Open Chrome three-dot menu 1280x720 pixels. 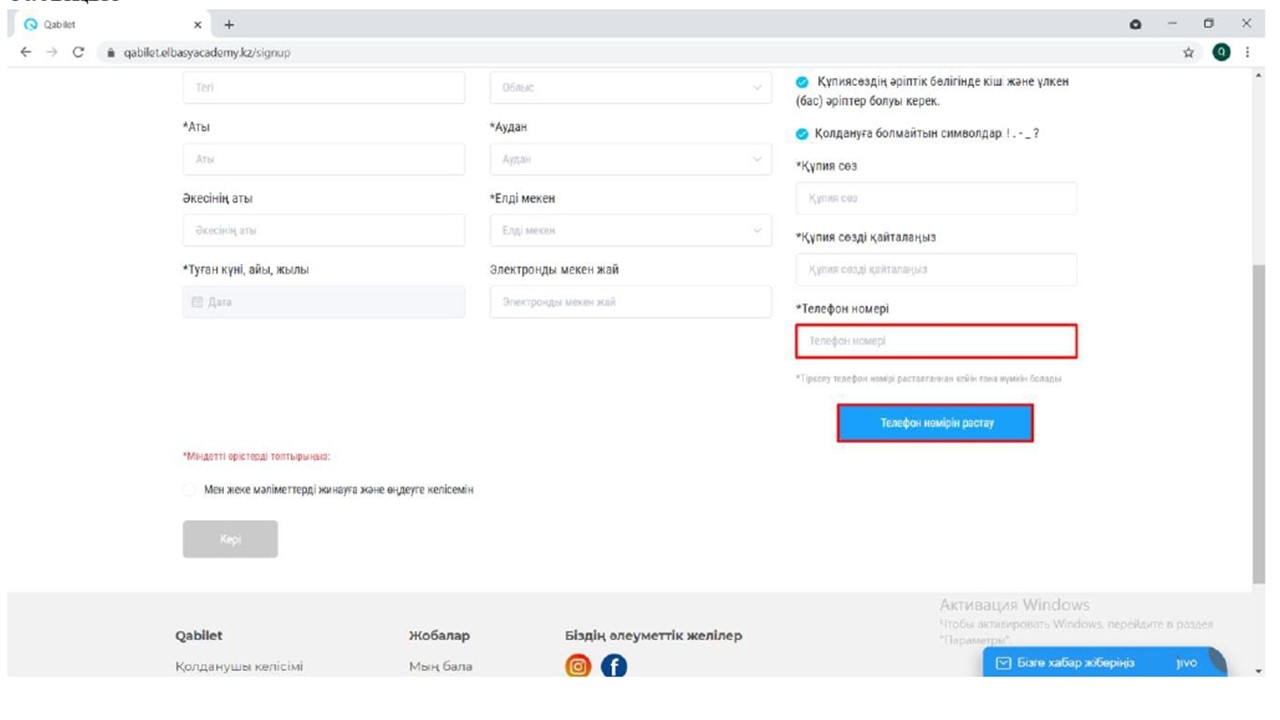tap(1247, 53)
